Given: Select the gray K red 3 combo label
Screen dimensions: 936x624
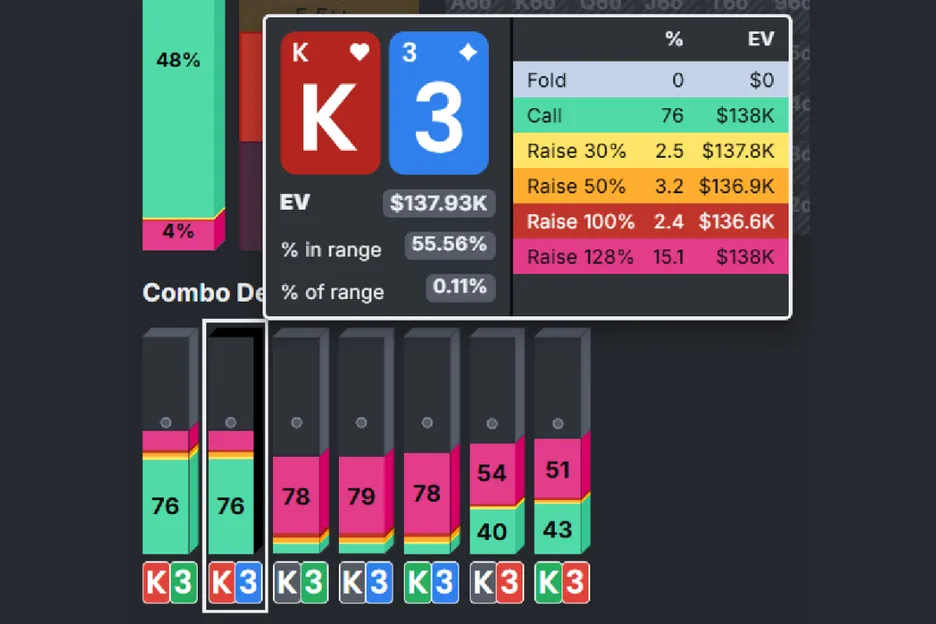Looking at the screenshot, I should click(496, 583).
